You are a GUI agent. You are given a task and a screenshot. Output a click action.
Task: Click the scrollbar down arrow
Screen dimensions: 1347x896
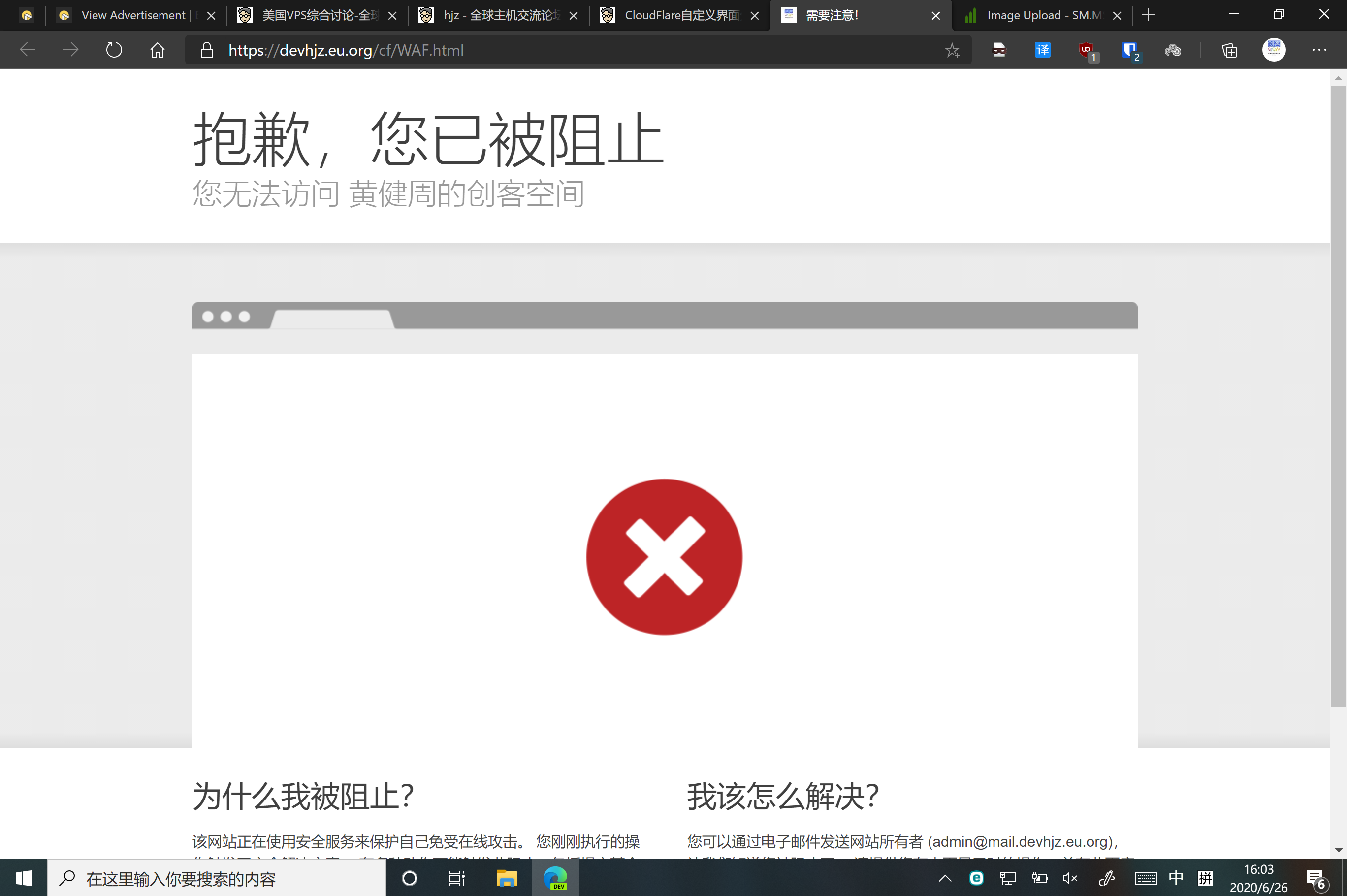pos(1339,850)
